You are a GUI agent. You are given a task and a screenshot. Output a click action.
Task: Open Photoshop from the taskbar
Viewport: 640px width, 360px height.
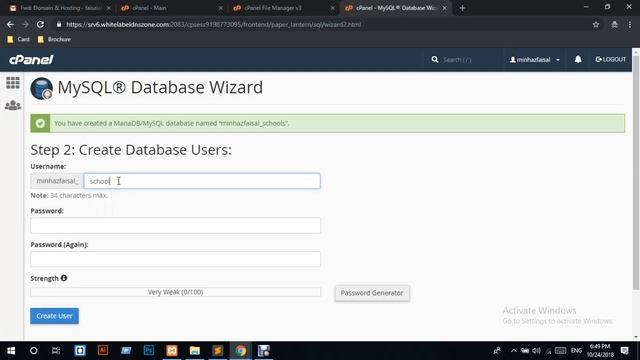point(149,351)
